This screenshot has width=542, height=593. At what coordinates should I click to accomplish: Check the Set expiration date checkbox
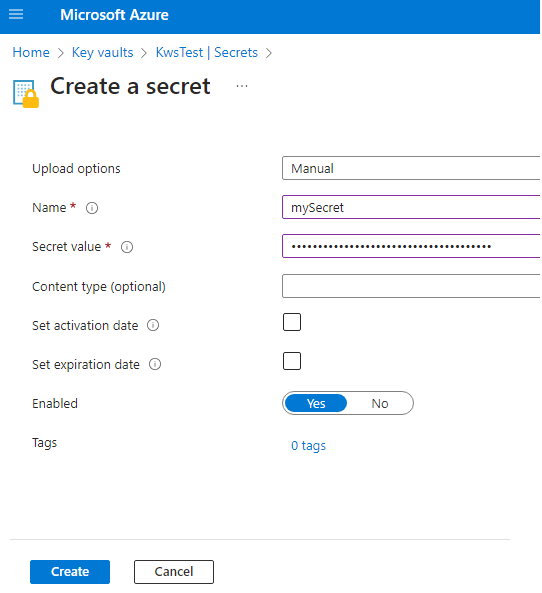[292, 361]
